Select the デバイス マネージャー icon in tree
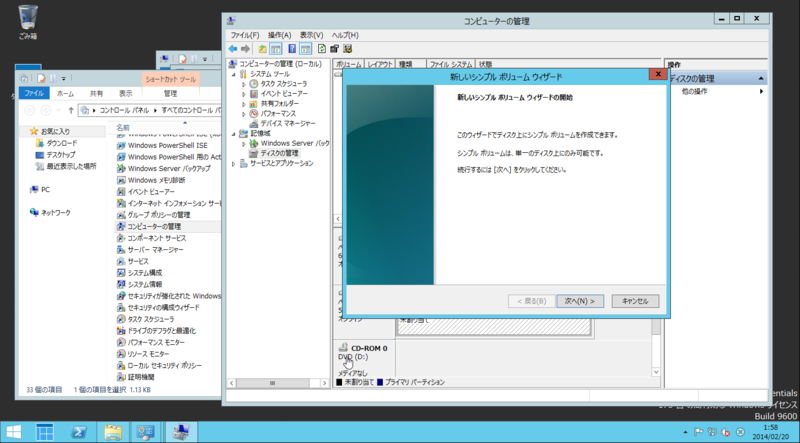 tap(254, 124)
